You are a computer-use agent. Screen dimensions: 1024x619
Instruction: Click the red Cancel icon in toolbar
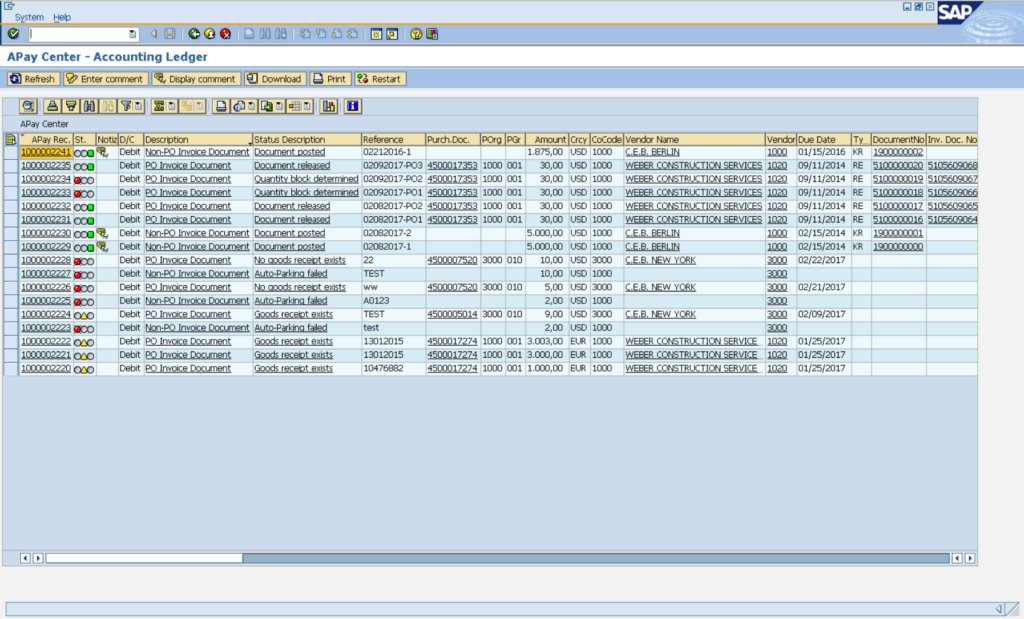[x=225, y=34]
